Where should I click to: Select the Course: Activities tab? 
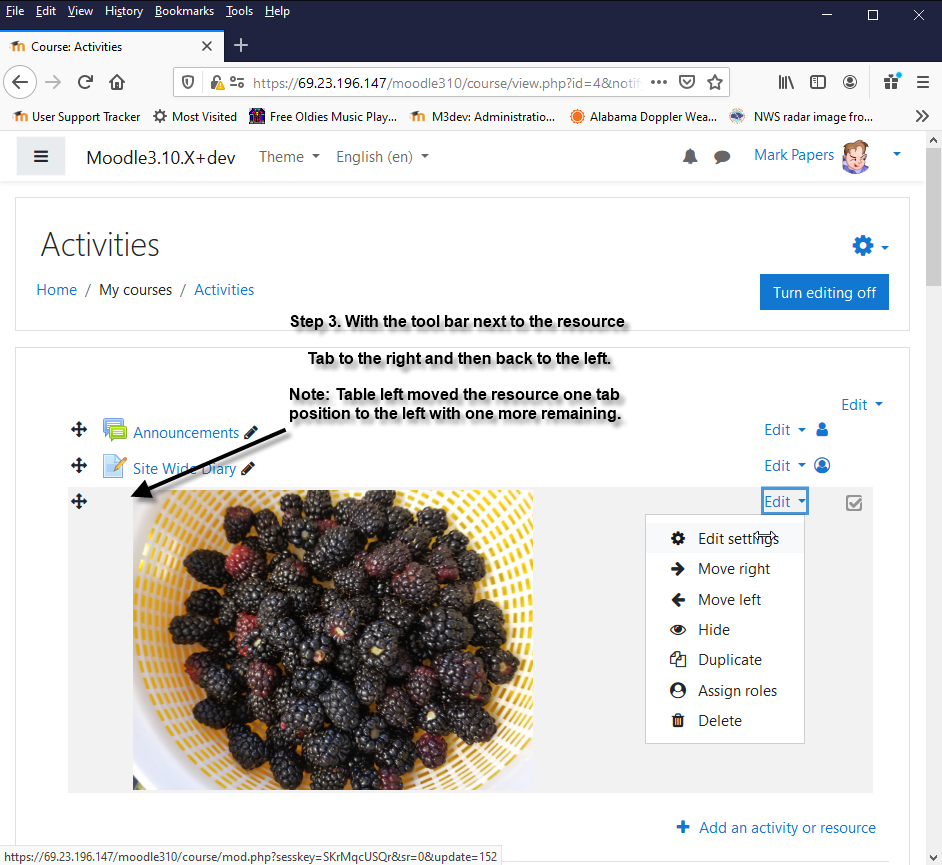tap(112, 46)
